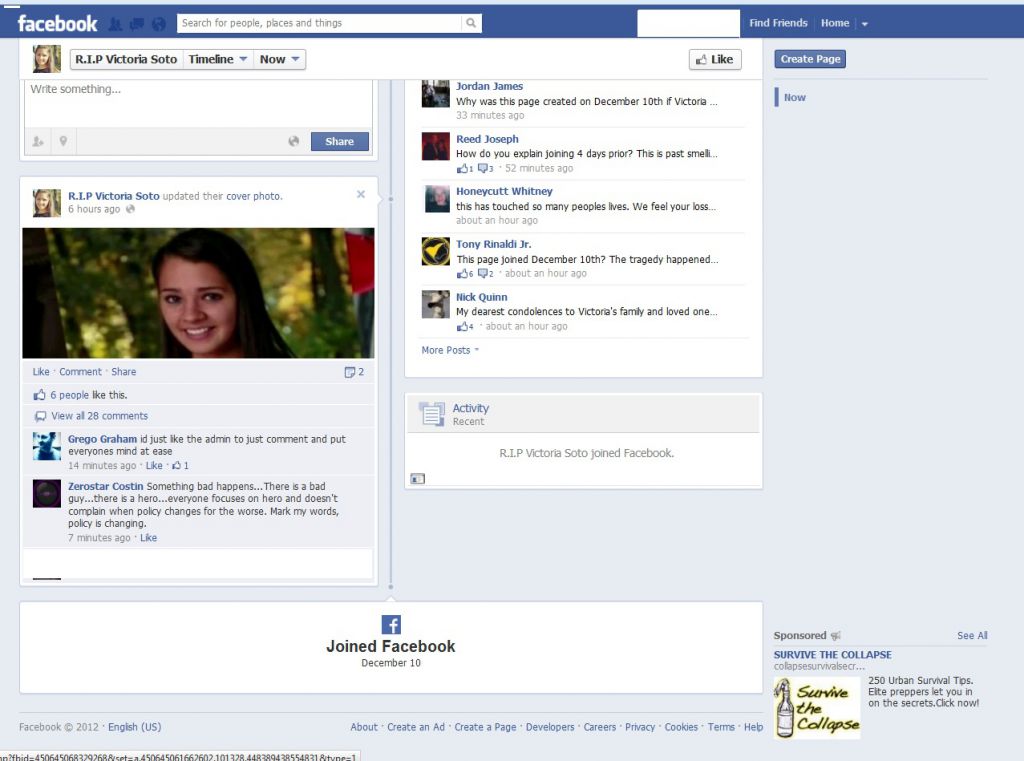This screenshot has width=1024, height=761.
Task: Open the Victoria Soto cover photo
Action: pyautogui.click(x=199, y=293)
